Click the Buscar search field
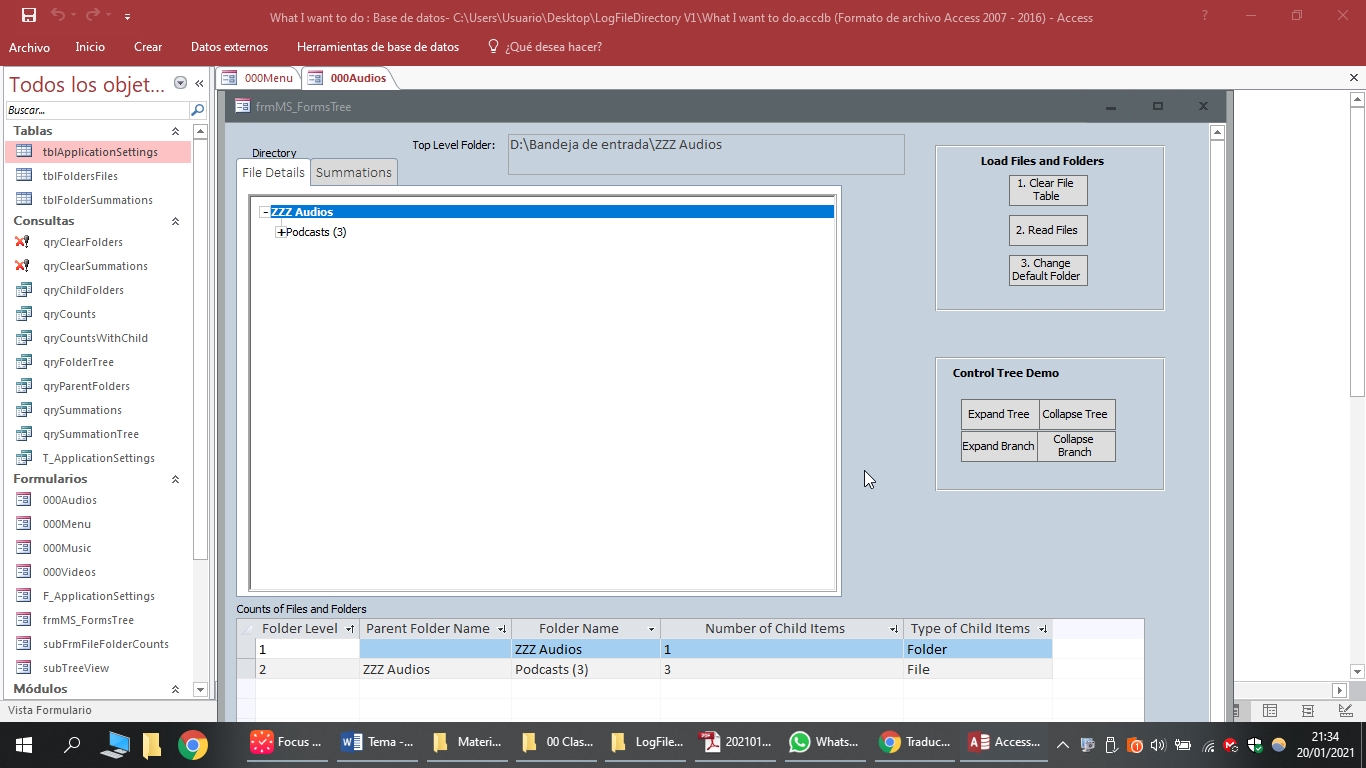1366x768 pixels. (x=97, y=110)
